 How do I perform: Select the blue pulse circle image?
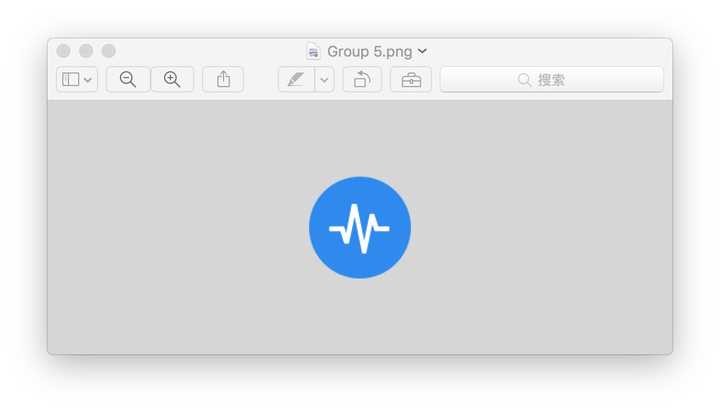coord(360,228)
